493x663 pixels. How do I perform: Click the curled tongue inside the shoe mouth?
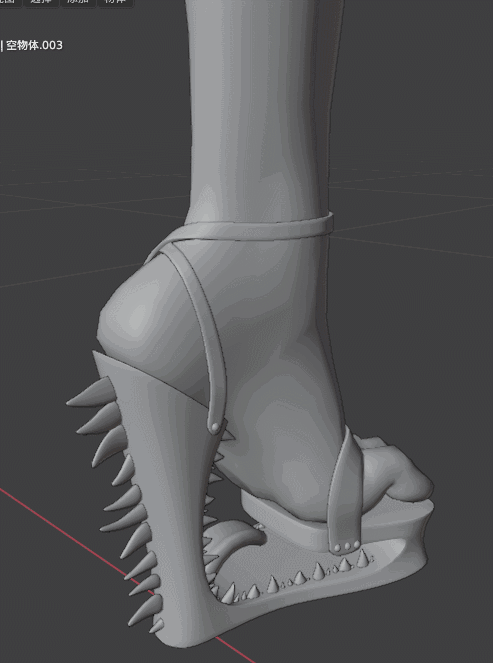click(x=235, y=537)
